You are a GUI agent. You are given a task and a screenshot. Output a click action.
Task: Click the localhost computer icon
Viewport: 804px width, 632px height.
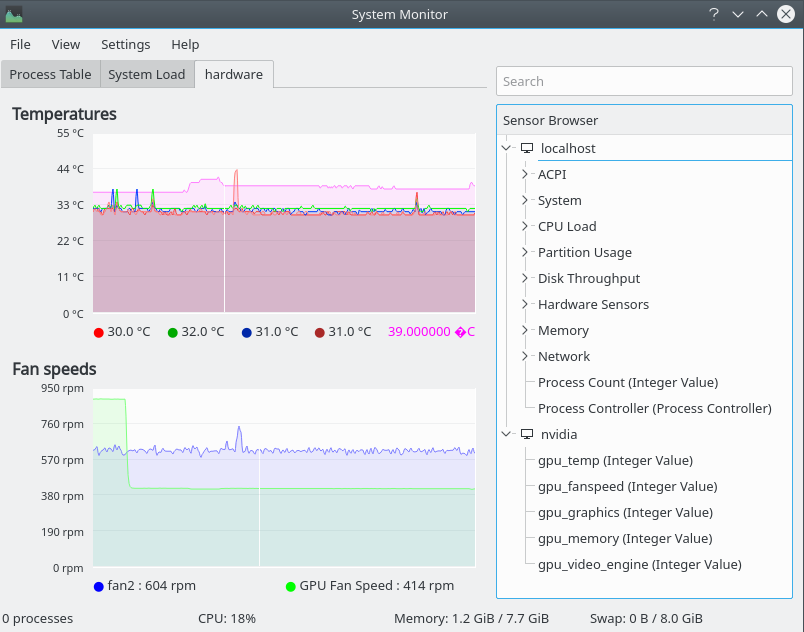click(x=527, y=148)
